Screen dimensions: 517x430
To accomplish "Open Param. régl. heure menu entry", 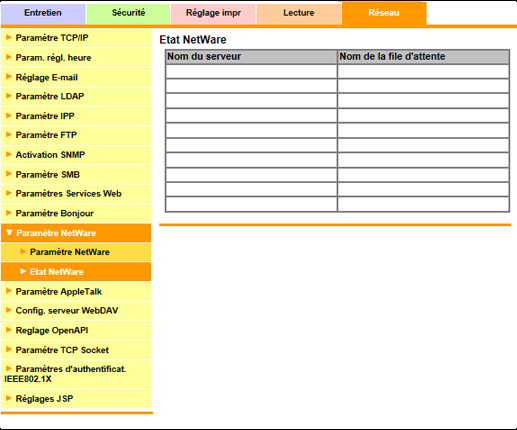I will [x=76, y=58].
